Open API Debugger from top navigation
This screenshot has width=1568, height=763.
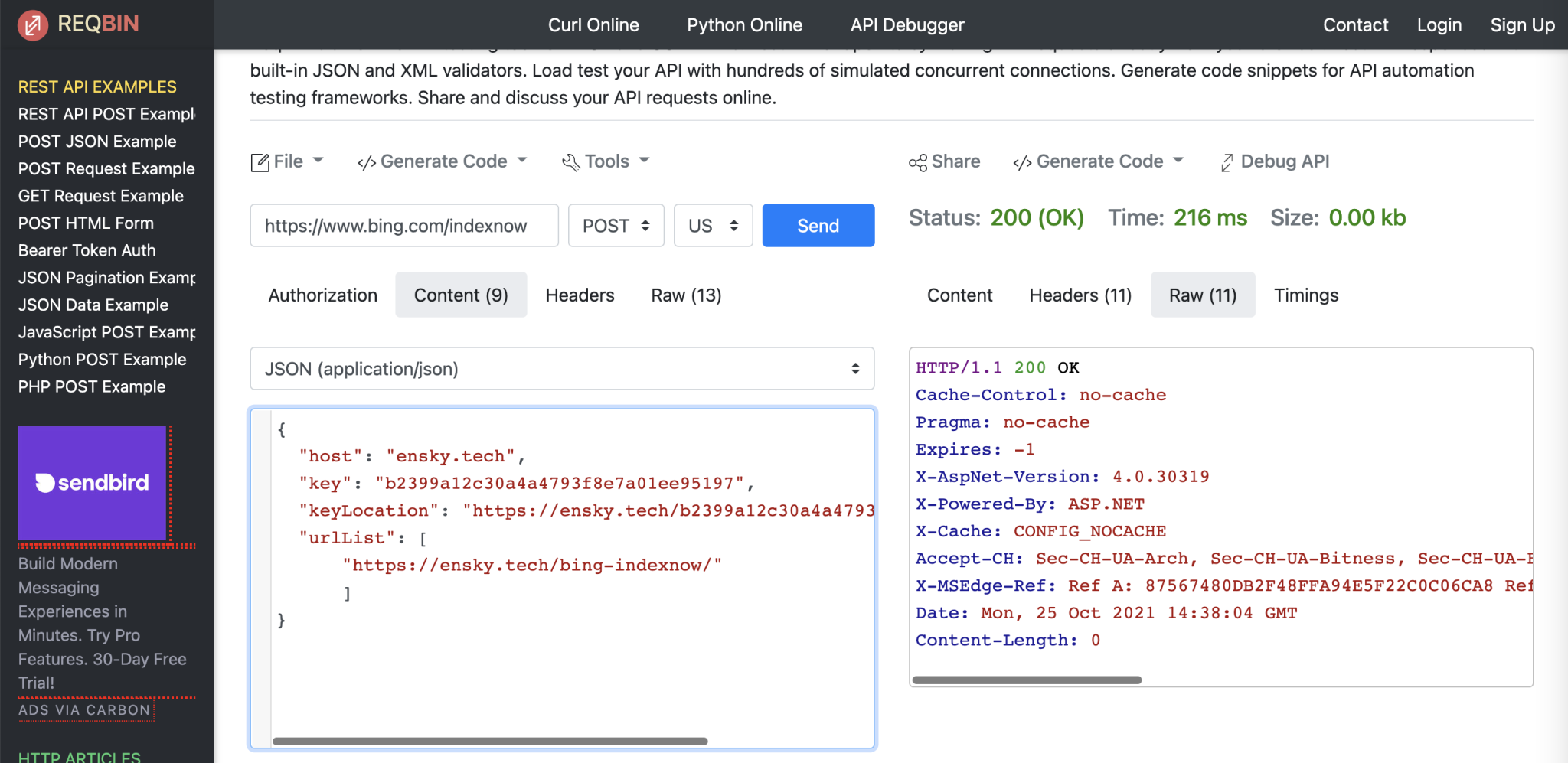tap(906, 25)
